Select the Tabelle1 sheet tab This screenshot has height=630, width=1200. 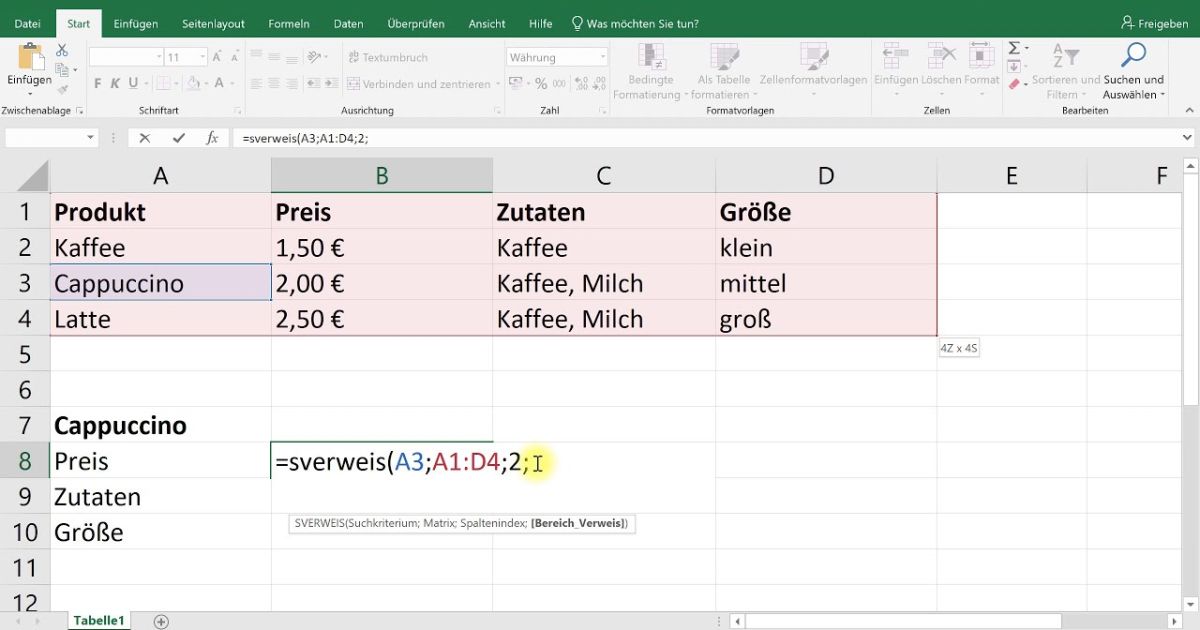pyautogui.click(x=97, y=620)
